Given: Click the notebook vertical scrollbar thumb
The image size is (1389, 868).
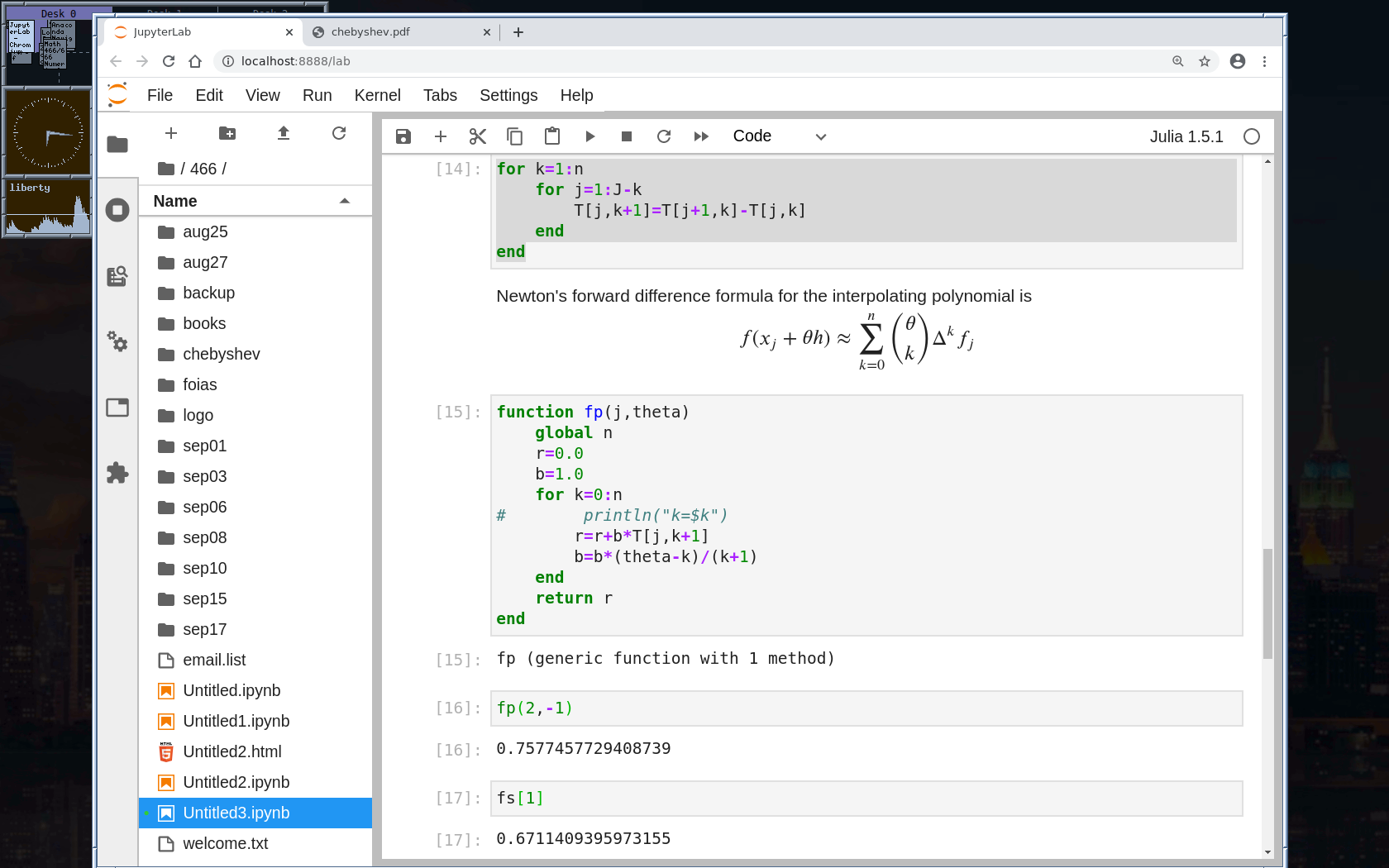Looking at the screenshot, I should pyautogui.click(x=1267, y=603).
